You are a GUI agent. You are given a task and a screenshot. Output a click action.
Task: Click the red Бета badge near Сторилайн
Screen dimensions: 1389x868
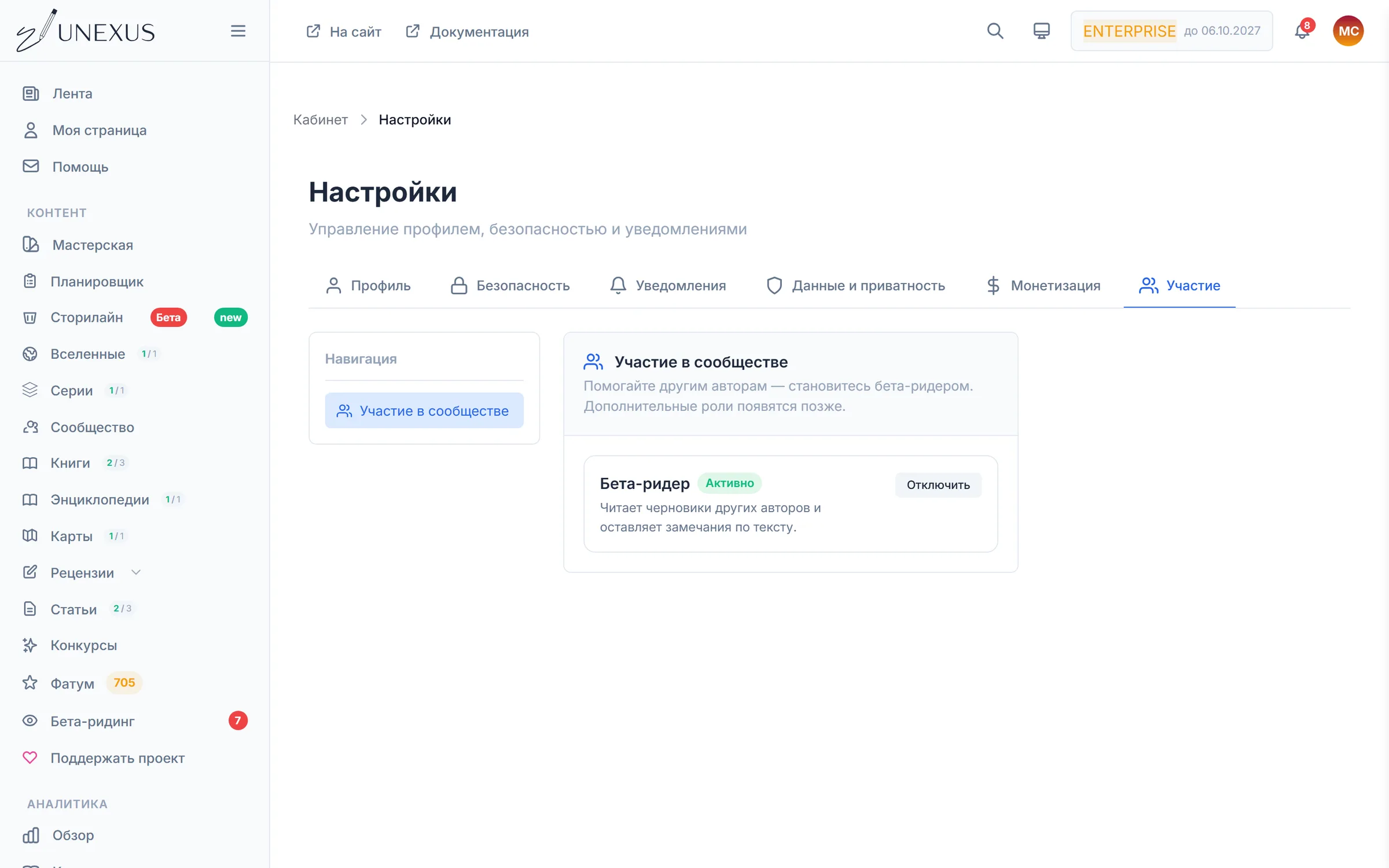pyautogui.click(x=168, y=318)
